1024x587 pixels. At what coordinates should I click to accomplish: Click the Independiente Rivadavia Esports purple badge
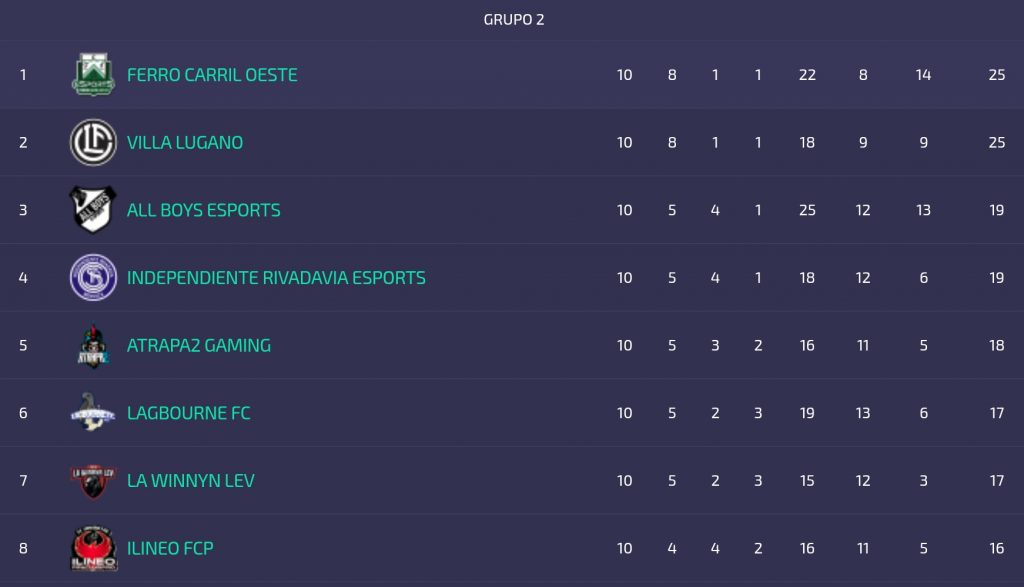(x=93, y=277)
